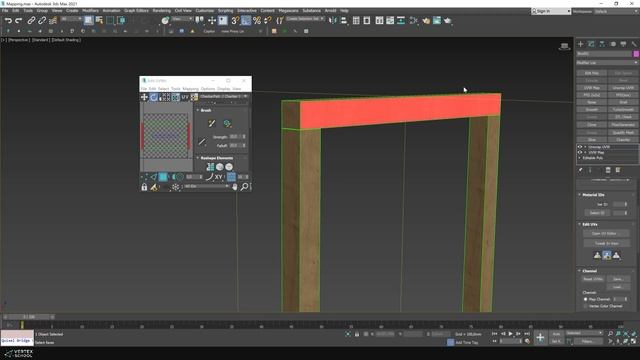
Task: Select Rotate tool in Edit UVWs toolbar
Action: [153, 97]
